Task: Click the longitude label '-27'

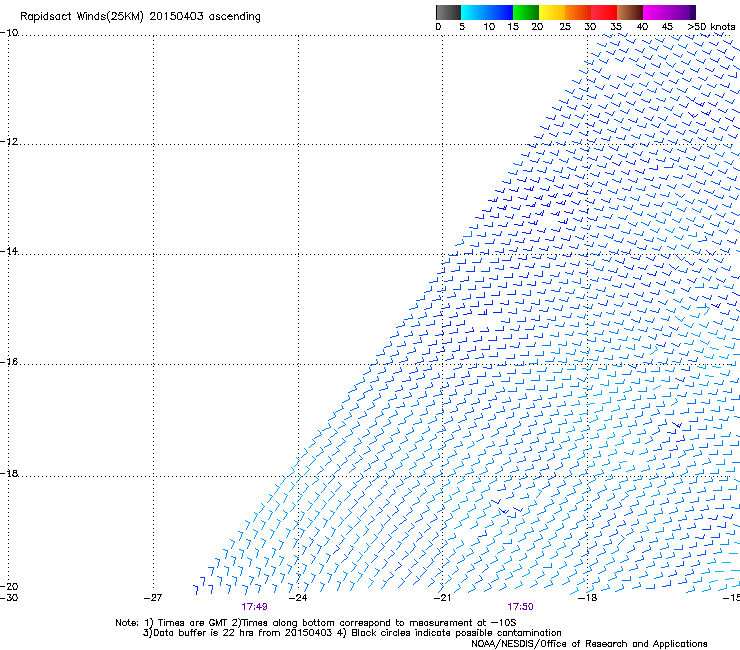Action: [153, 598]
